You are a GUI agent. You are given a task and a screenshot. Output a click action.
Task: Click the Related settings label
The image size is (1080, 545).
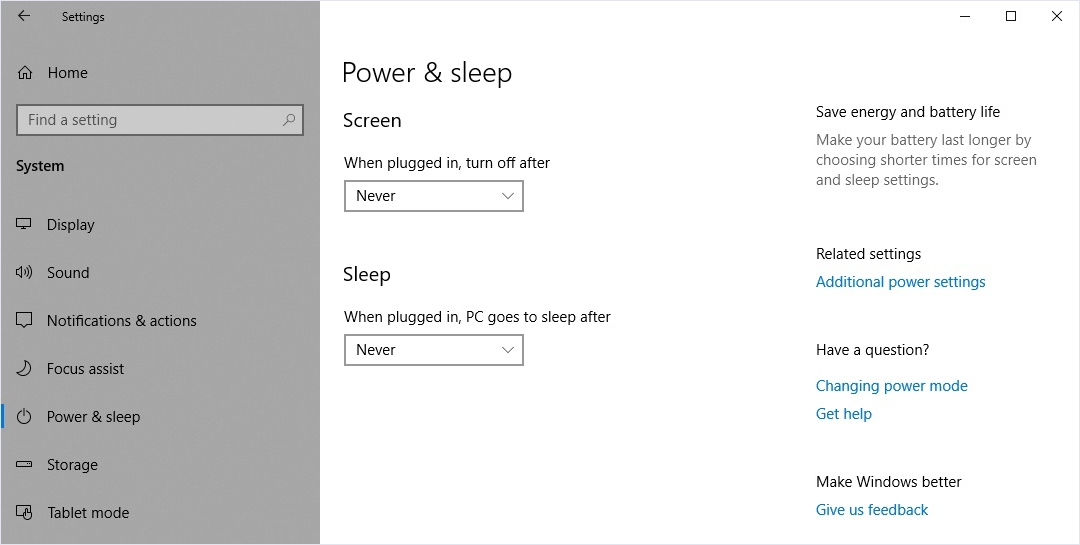point(869,254)
